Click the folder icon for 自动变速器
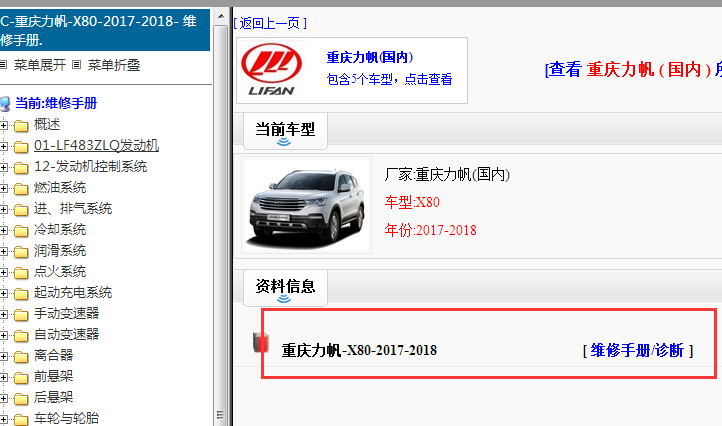Viewport: 722px width, 426px height. click(21, 336)
